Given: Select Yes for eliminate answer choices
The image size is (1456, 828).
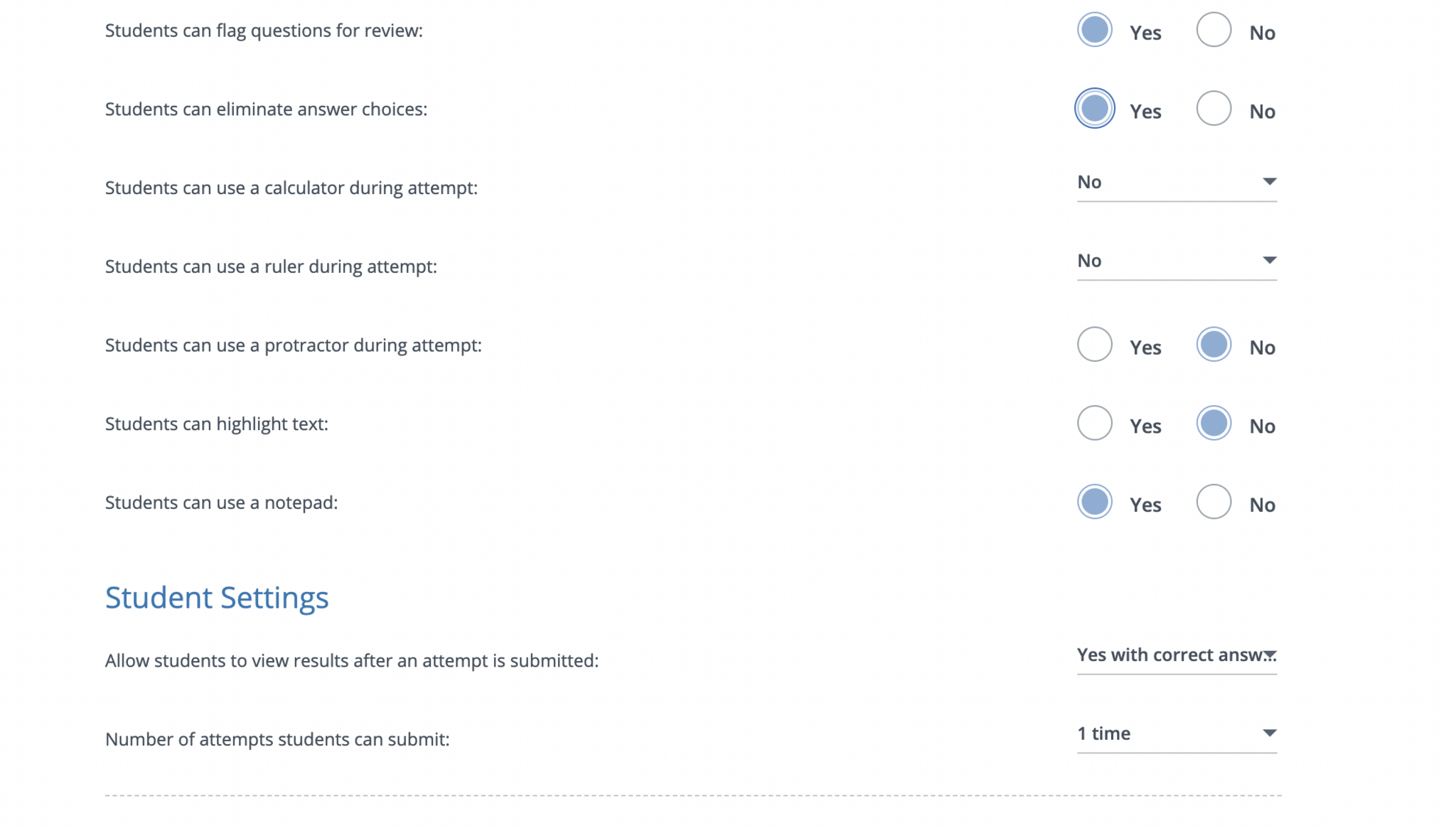Looking at the screenshot, I should [1094, 109].
